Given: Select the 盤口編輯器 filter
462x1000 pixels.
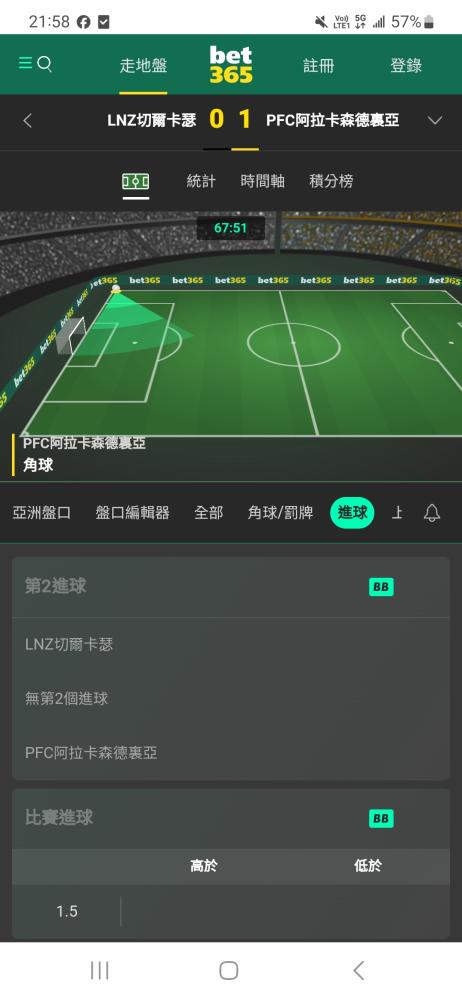Looking at the screenshot, I should coord(132,513).
